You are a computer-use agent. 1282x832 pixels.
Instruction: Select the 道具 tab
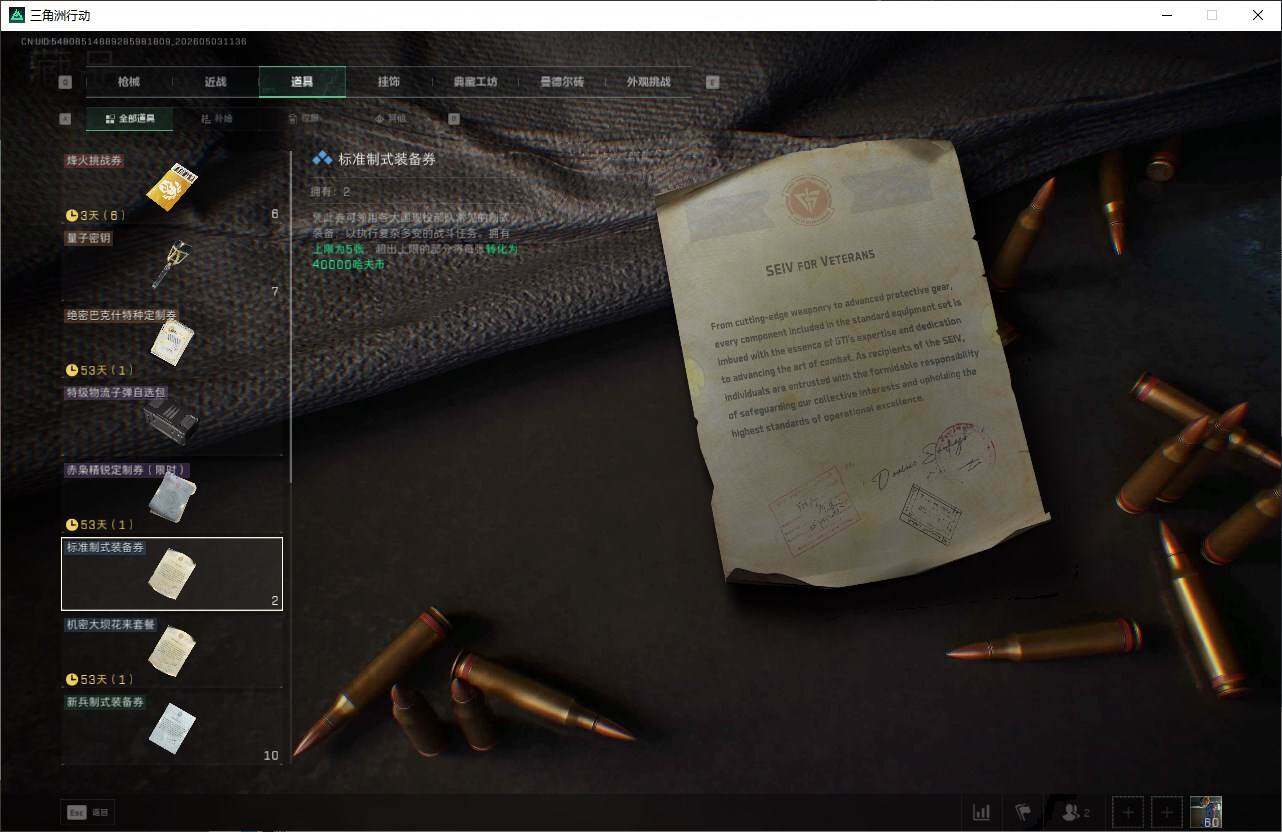(302, 82)
